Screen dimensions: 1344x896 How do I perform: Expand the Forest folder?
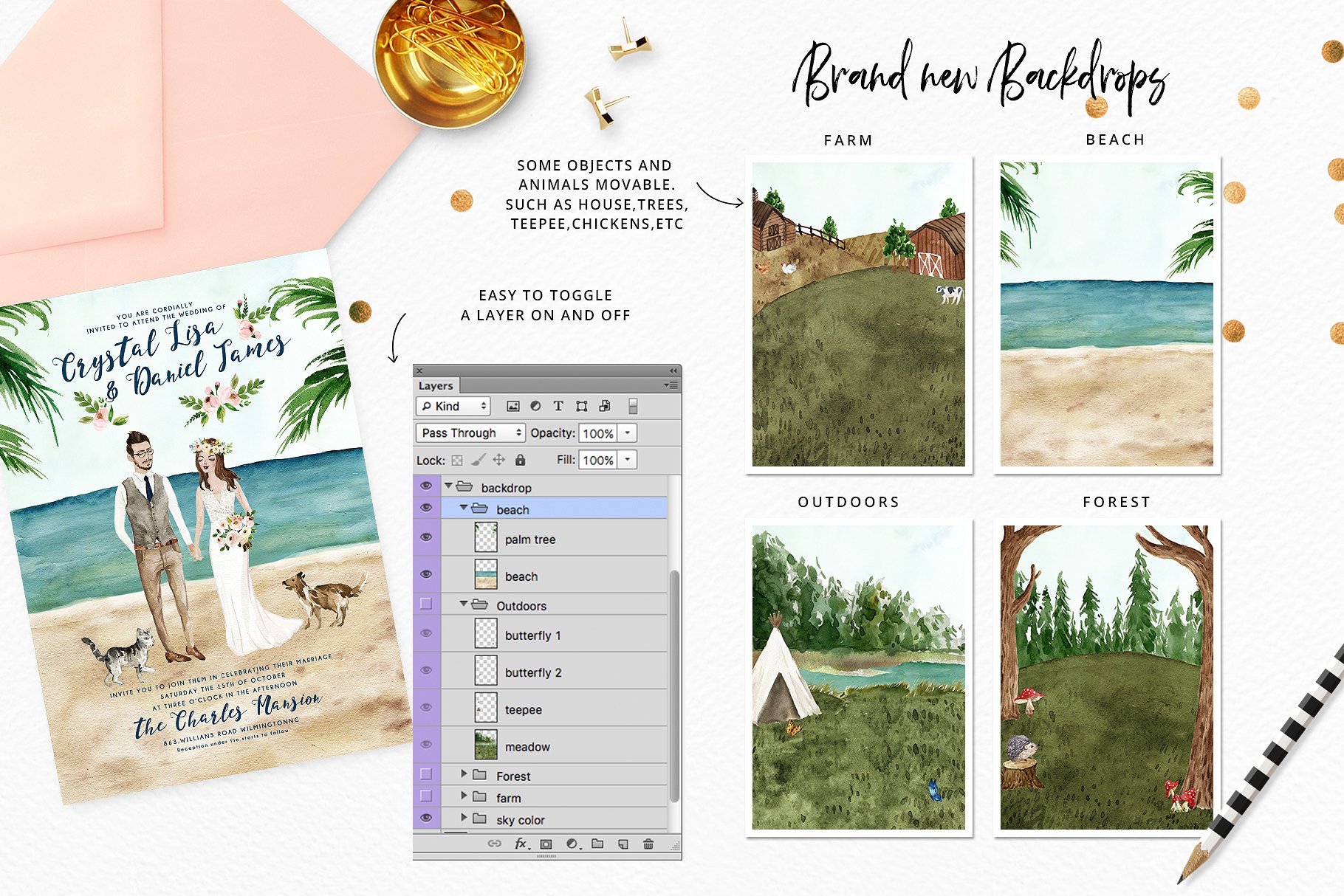tap(464, 774)
